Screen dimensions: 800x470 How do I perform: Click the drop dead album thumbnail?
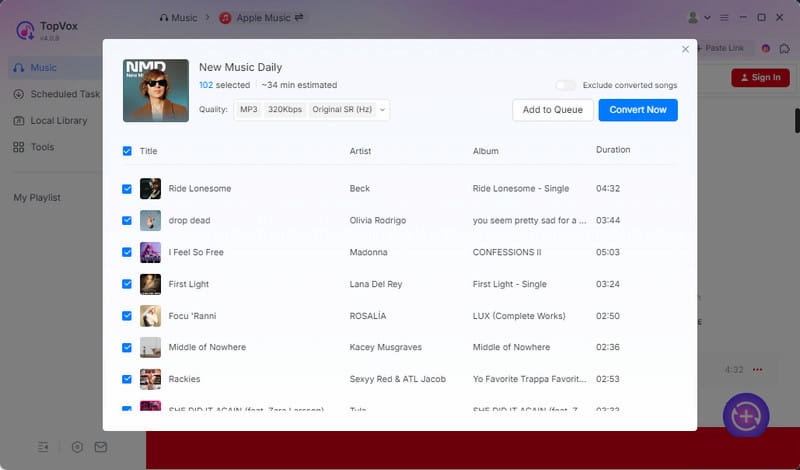click(151, 220)
